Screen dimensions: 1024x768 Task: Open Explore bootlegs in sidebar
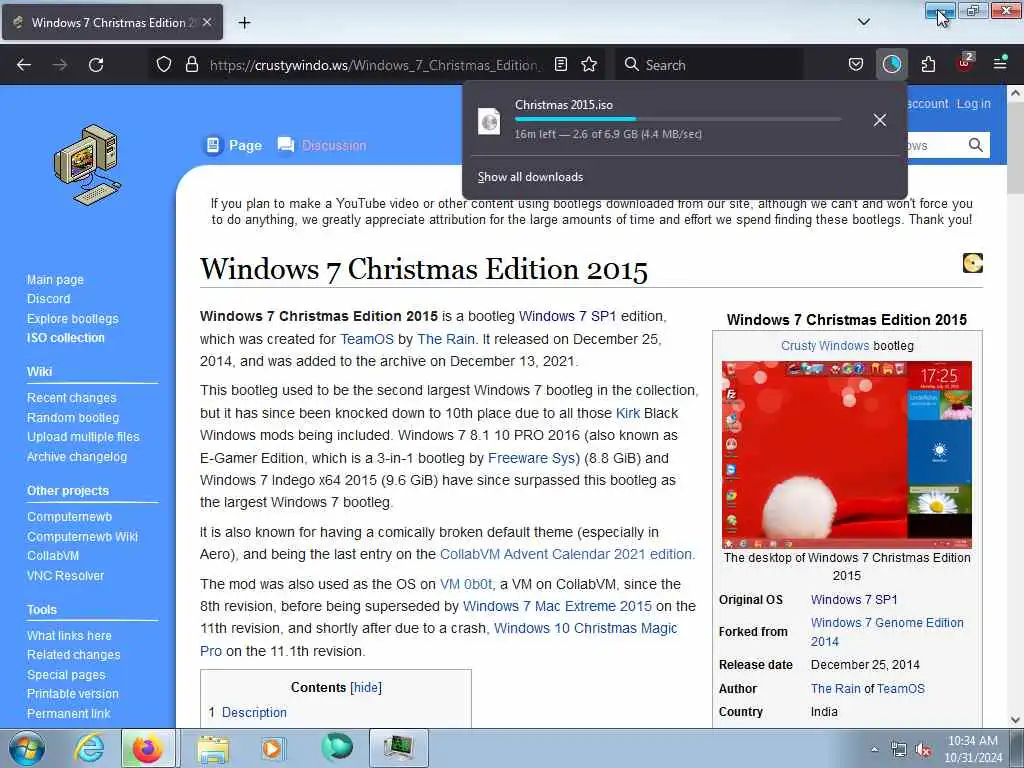pyautogui.click(x=72, y=319)
